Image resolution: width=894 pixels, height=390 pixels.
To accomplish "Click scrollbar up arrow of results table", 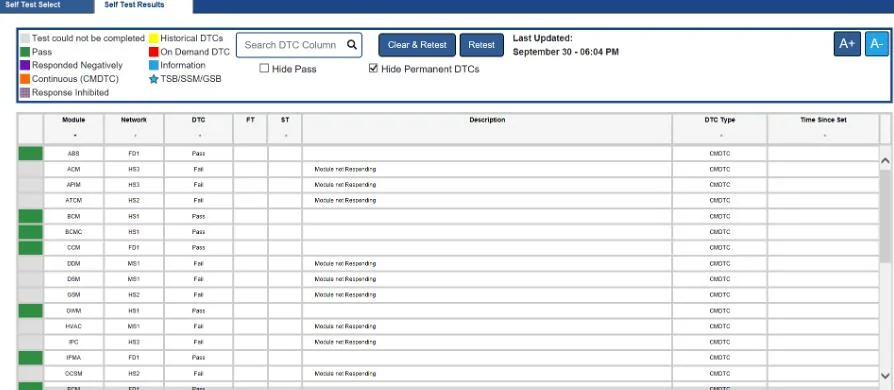I will click(885, 161).
